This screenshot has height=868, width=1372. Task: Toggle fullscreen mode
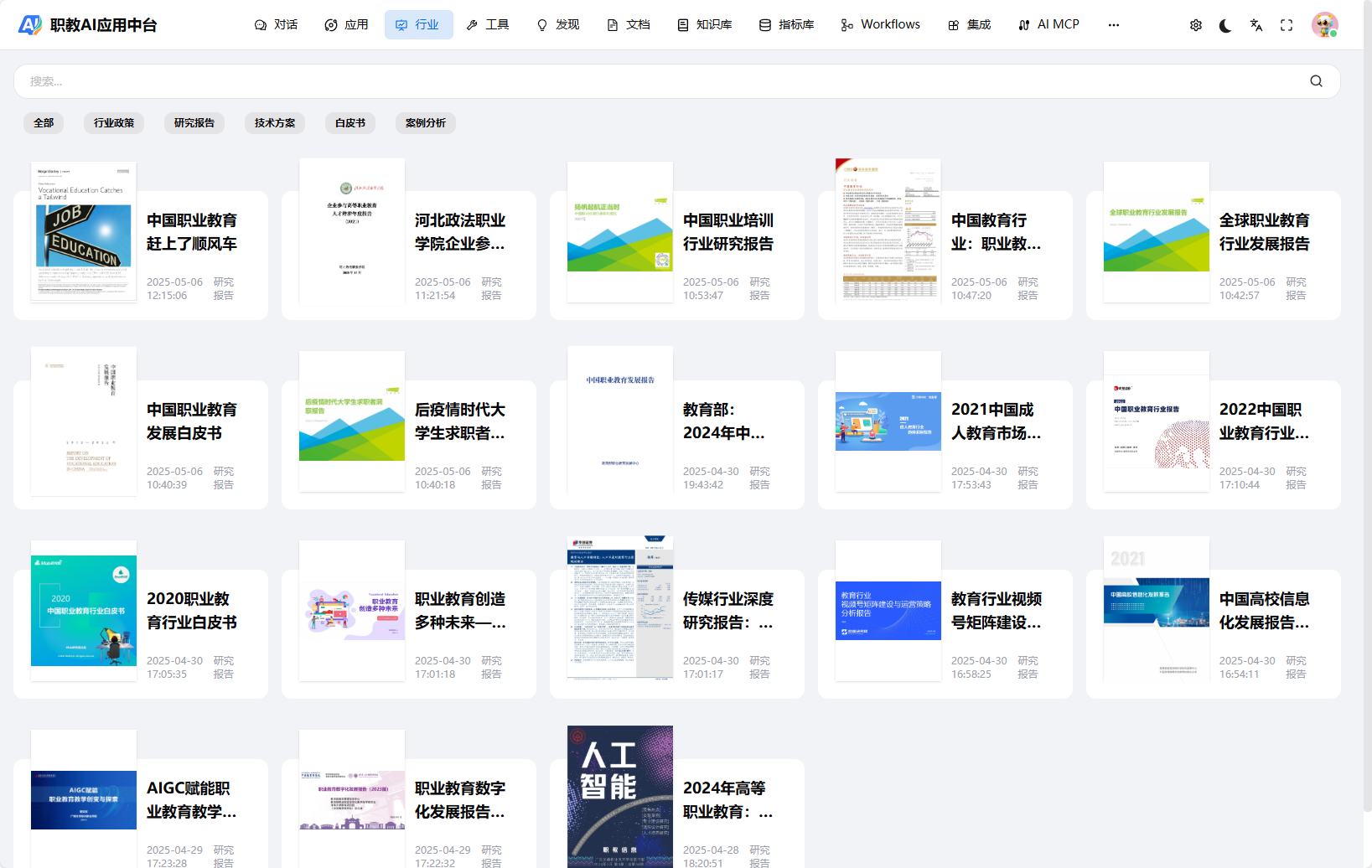1287,25
